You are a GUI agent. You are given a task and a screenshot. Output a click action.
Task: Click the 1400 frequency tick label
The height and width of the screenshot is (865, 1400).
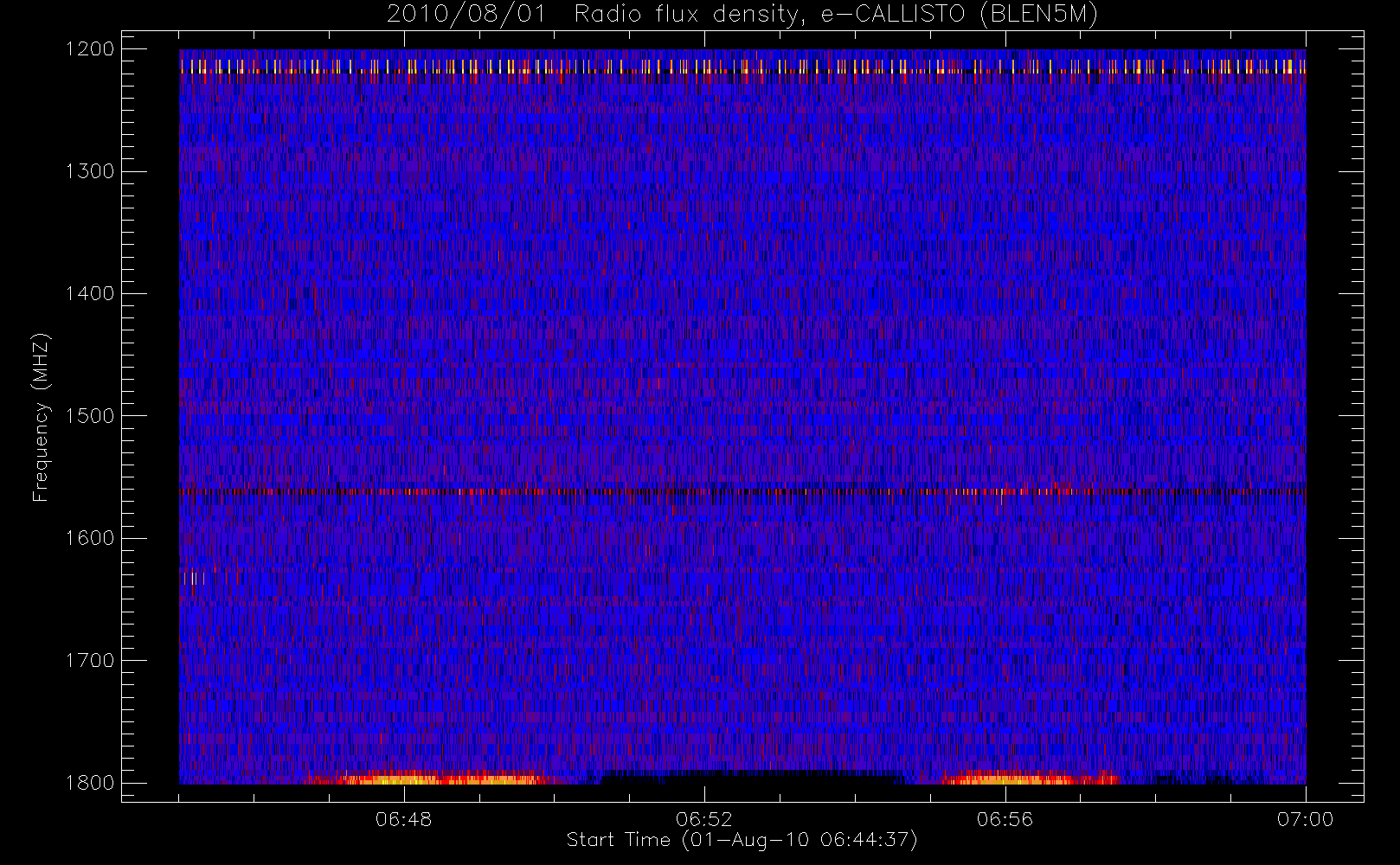tap(90, 294)
